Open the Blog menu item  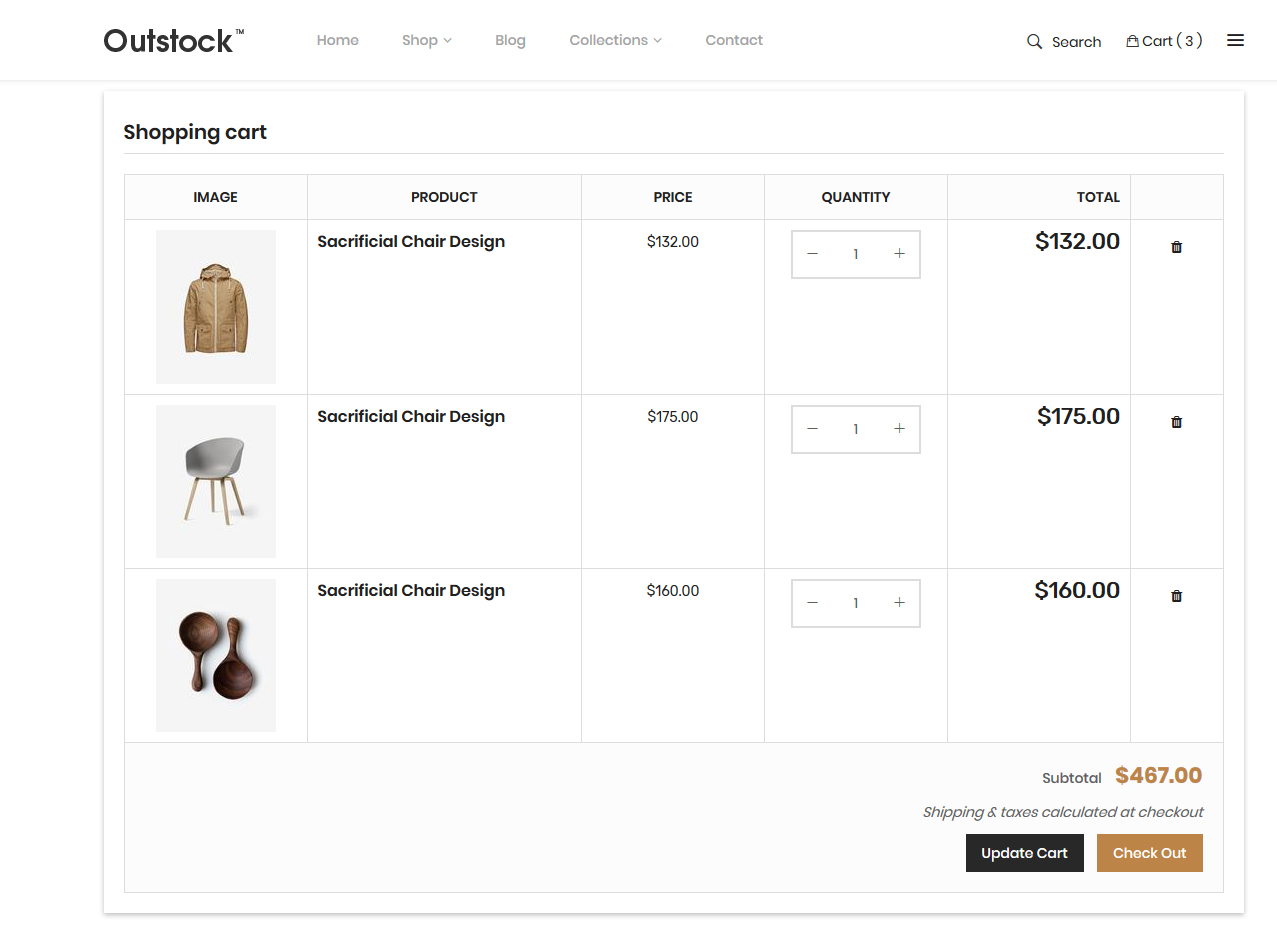(x=510, y=40)
